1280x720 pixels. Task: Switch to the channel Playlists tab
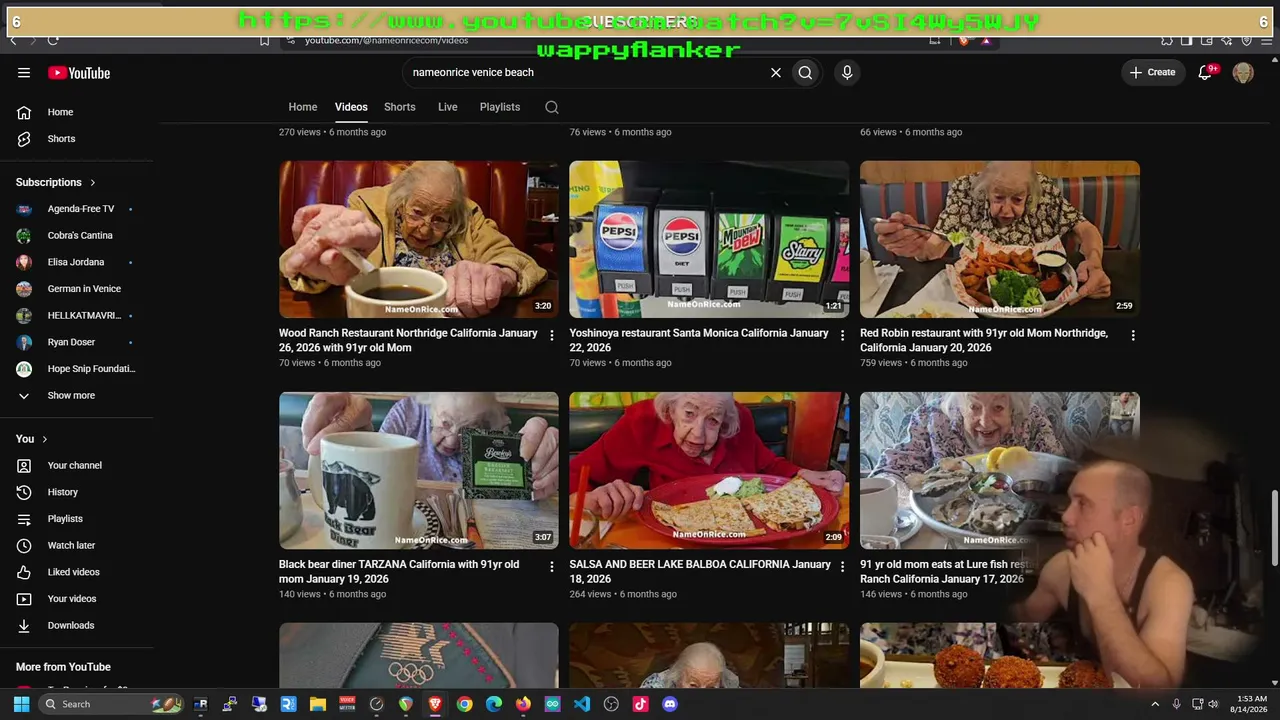tap(500, 107)
